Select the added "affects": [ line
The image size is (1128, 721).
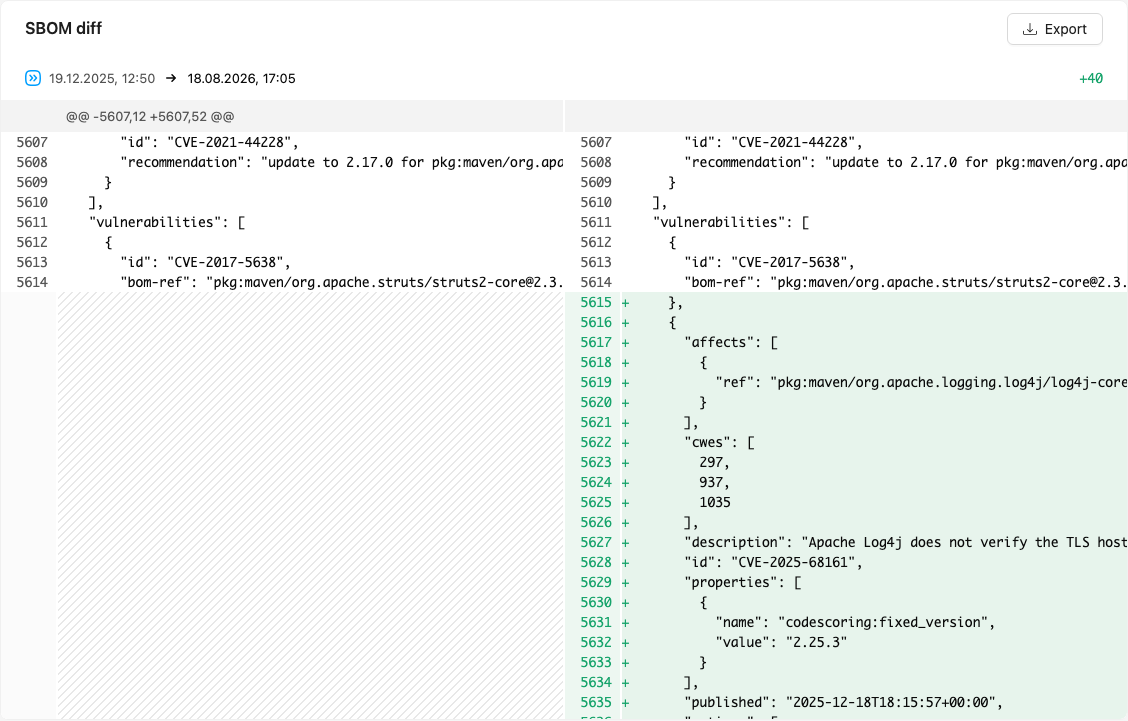pyautogui.click(x=731, y=343)
